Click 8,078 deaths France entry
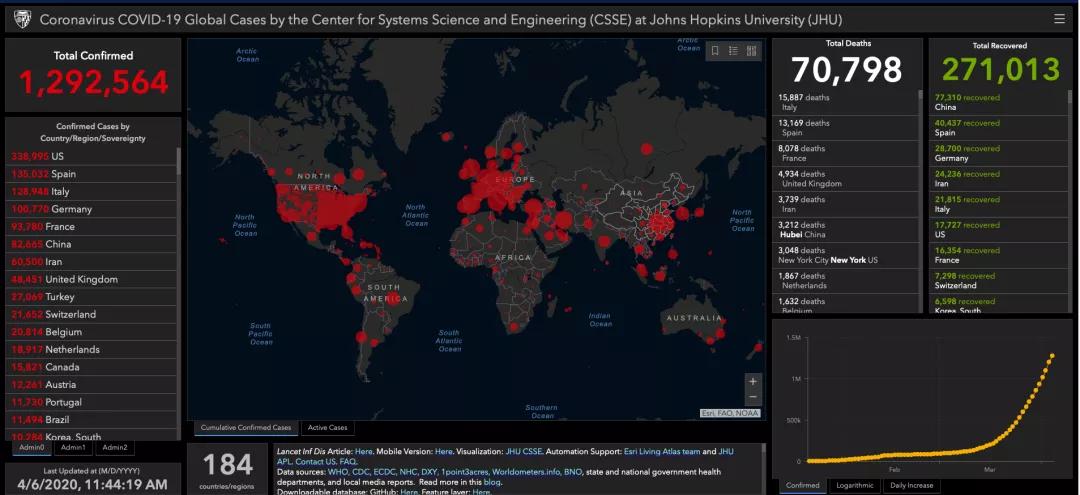 (x=844, y=154)
